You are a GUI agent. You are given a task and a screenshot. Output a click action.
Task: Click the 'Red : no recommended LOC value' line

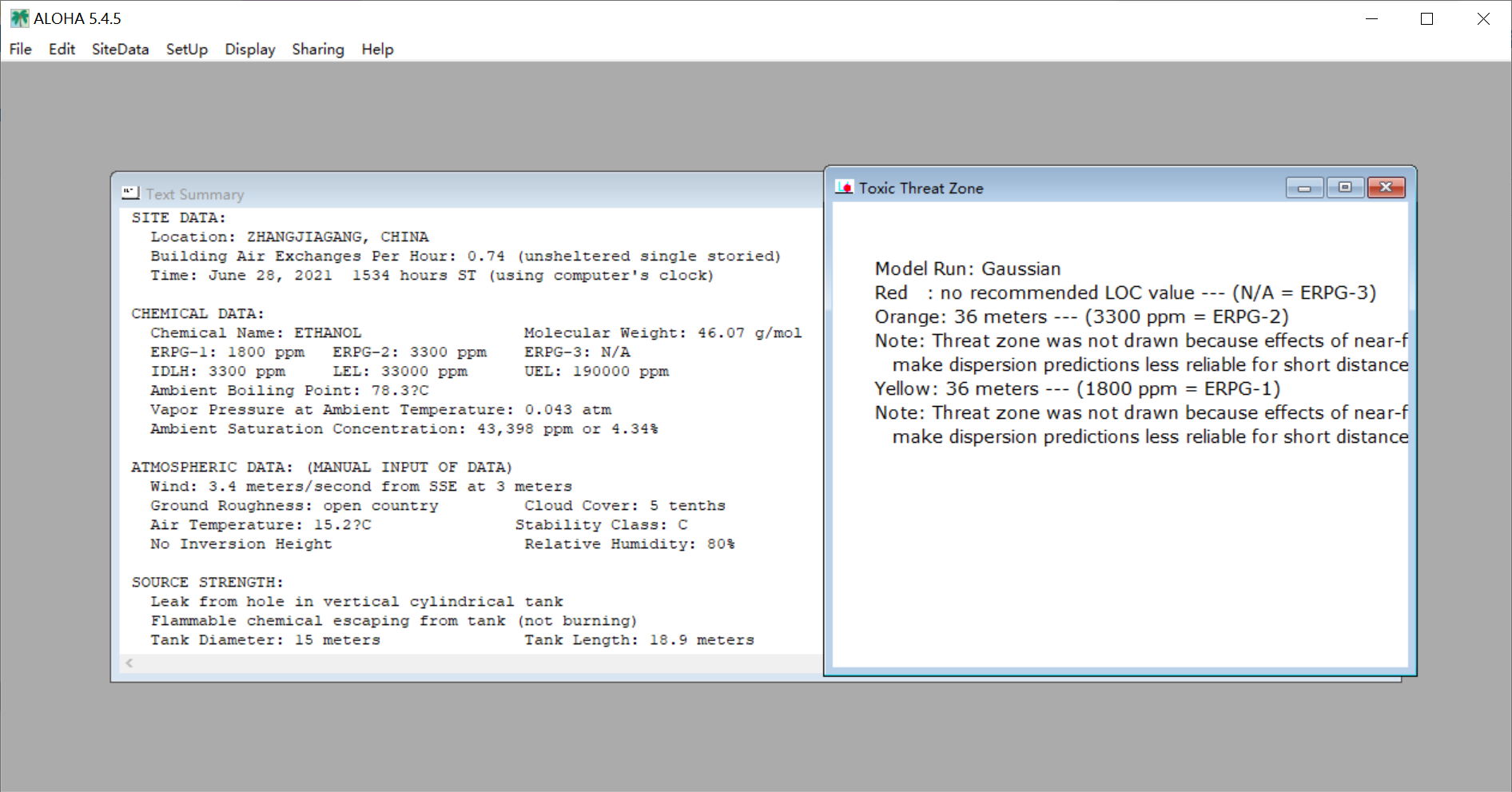pos(1125,293)
